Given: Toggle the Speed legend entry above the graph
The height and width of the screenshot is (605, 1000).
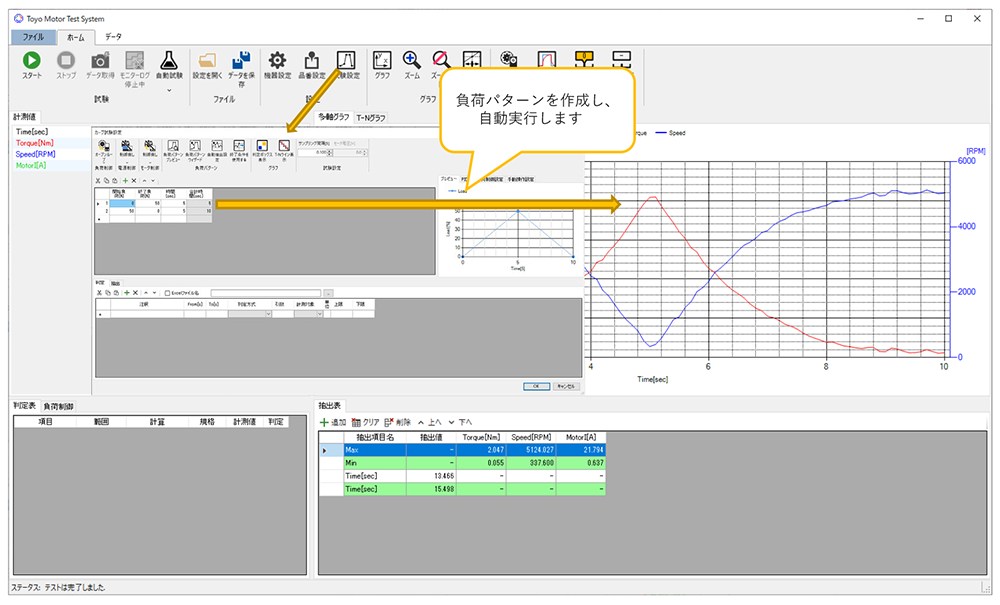Looking at the screenshot, I should [x=670, y=133].
